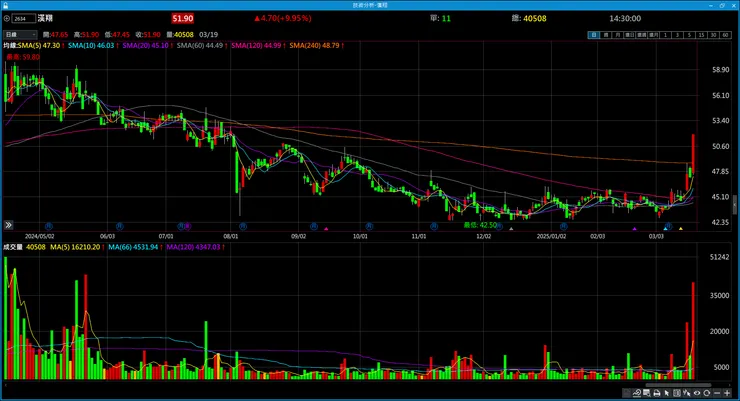Click the 月 marker near 10/01

[370, 226]
